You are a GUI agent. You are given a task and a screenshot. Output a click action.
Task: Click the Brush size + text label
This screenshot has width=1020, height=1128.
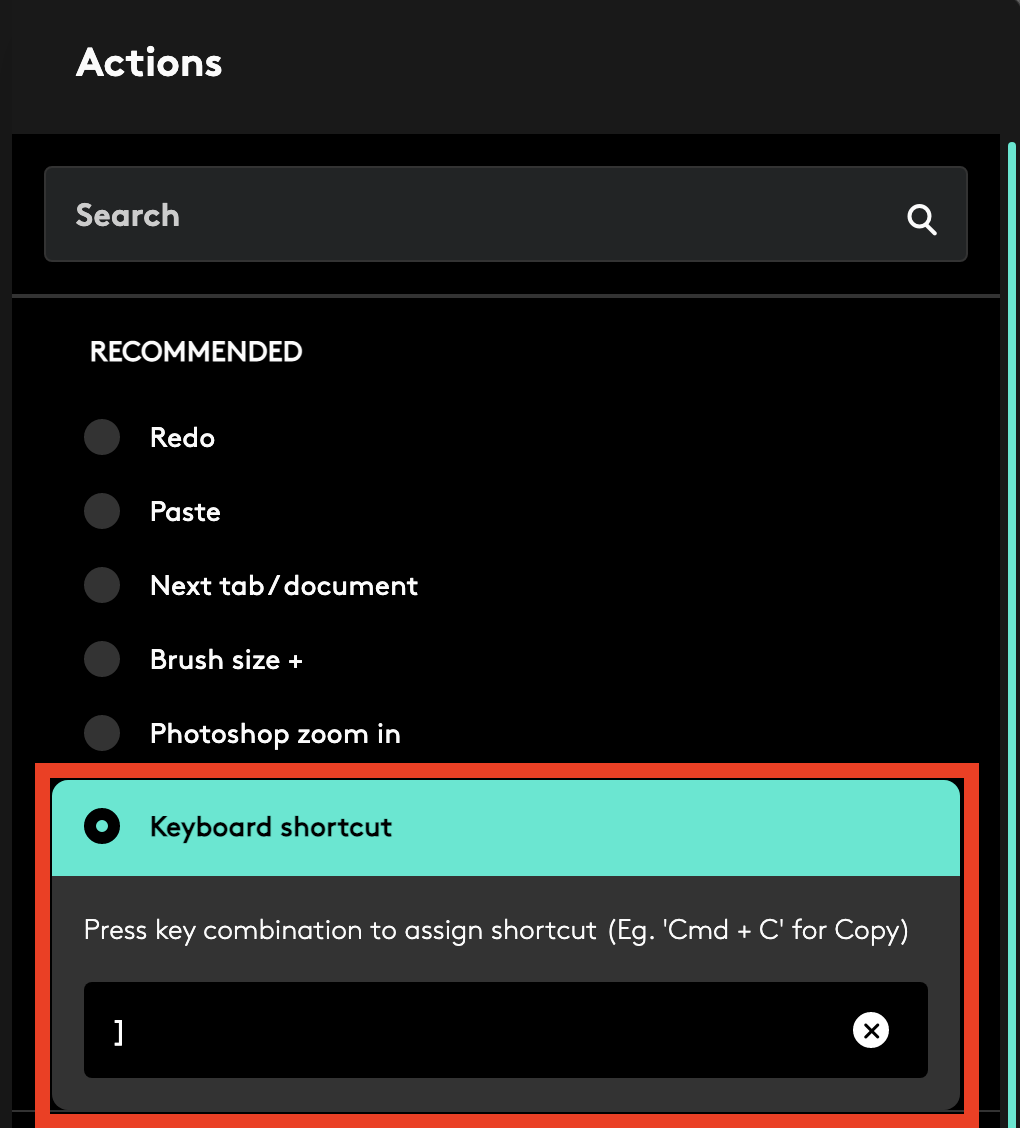(226, 659)
